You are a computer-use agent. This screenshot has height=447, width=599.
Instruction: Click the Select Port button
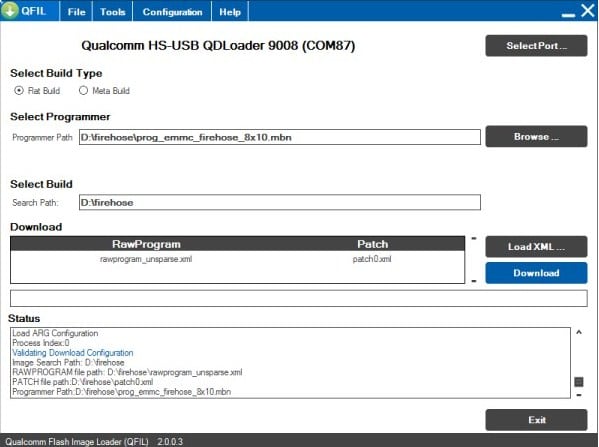[x=536, y=46]
